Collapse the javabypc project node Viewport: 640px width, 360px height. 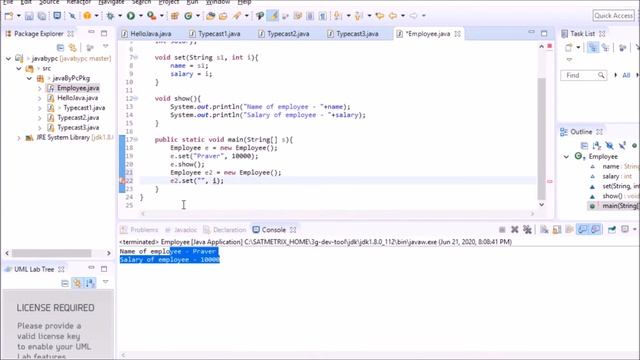tap(9, 58)
